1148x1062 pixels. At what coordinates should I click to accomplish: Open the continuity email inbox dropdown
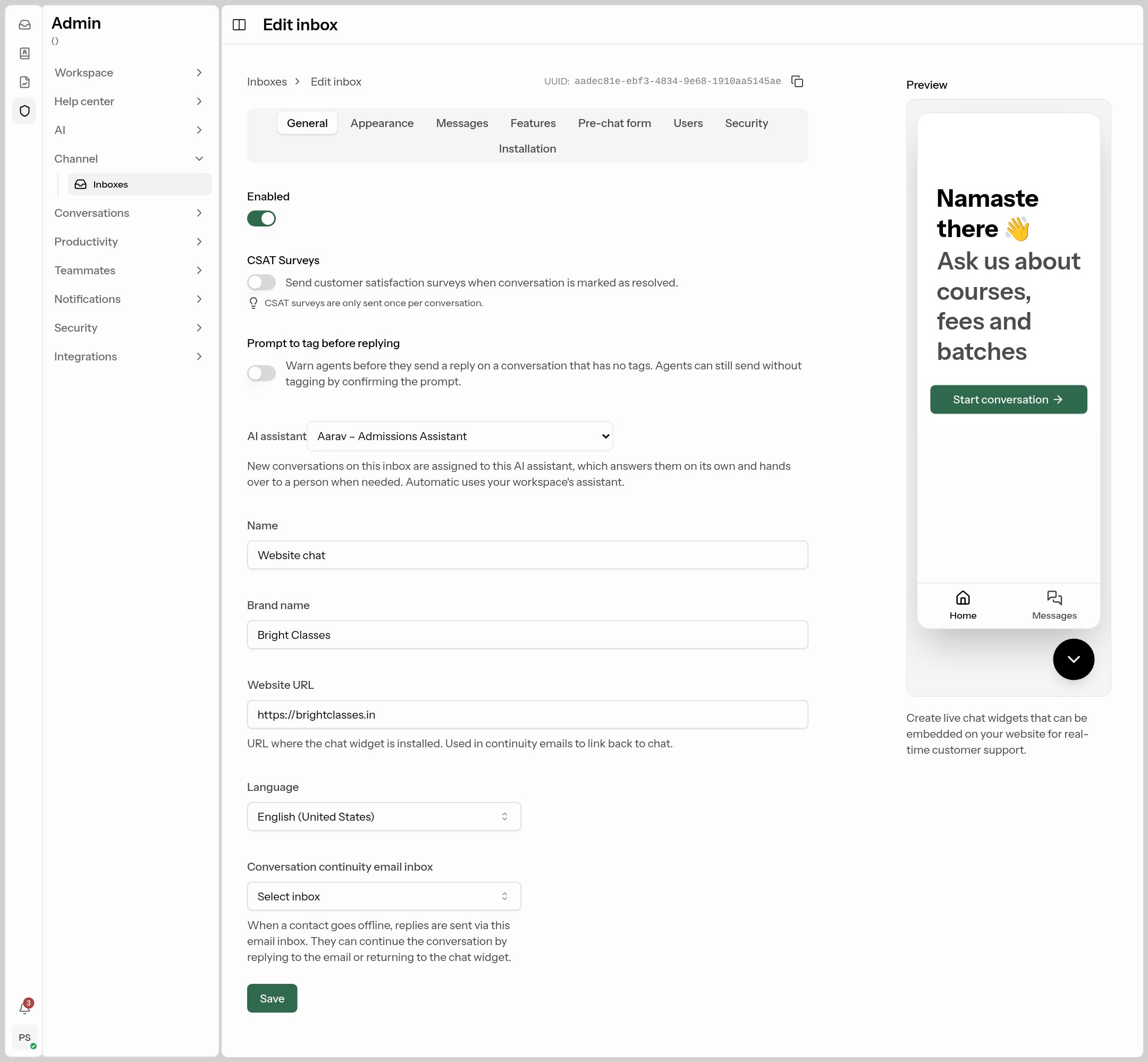pyautogui.click(x=384, y=897)
